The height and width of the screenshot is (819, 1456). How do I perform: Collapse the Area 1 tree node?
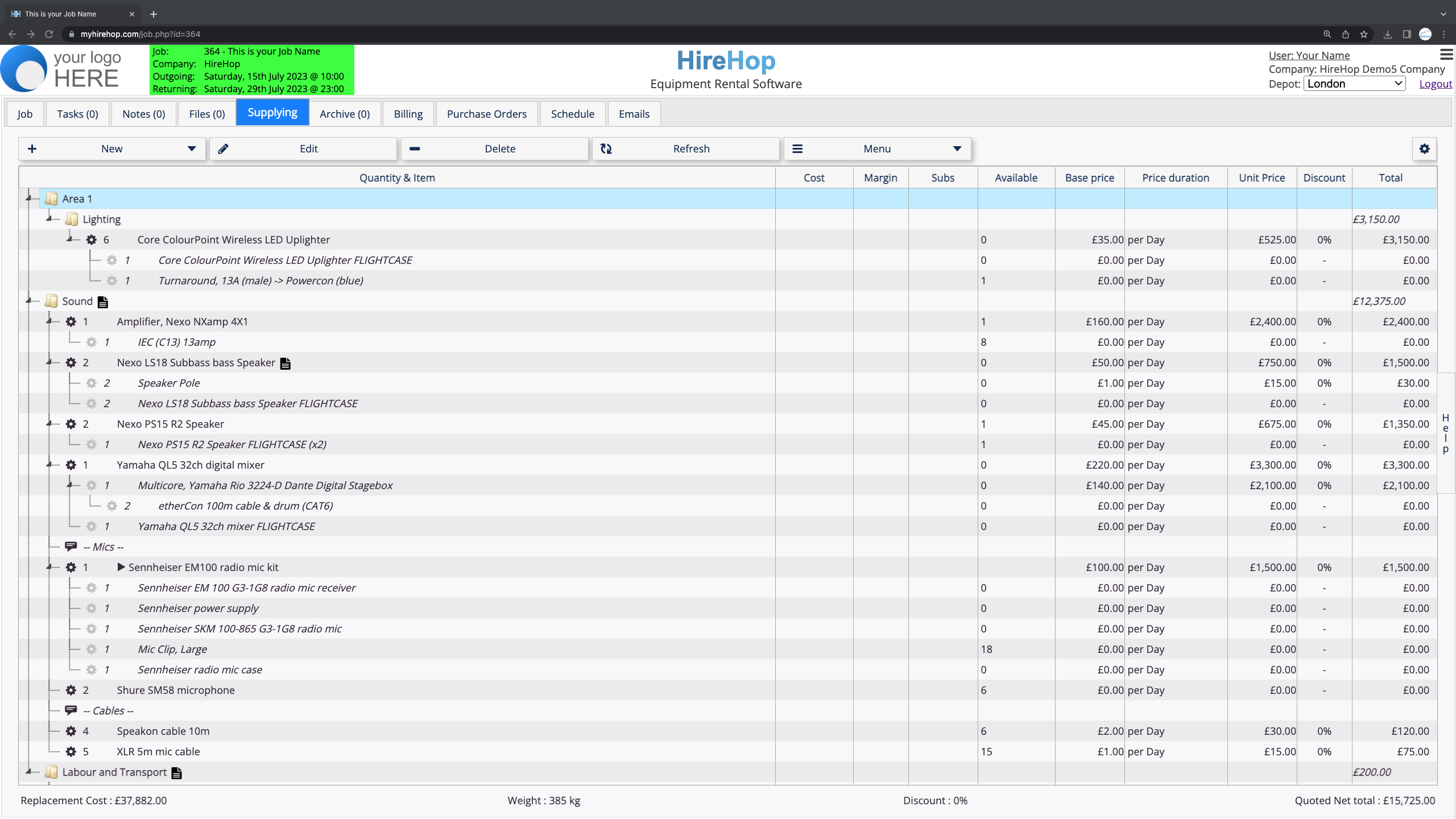point(28,198)
